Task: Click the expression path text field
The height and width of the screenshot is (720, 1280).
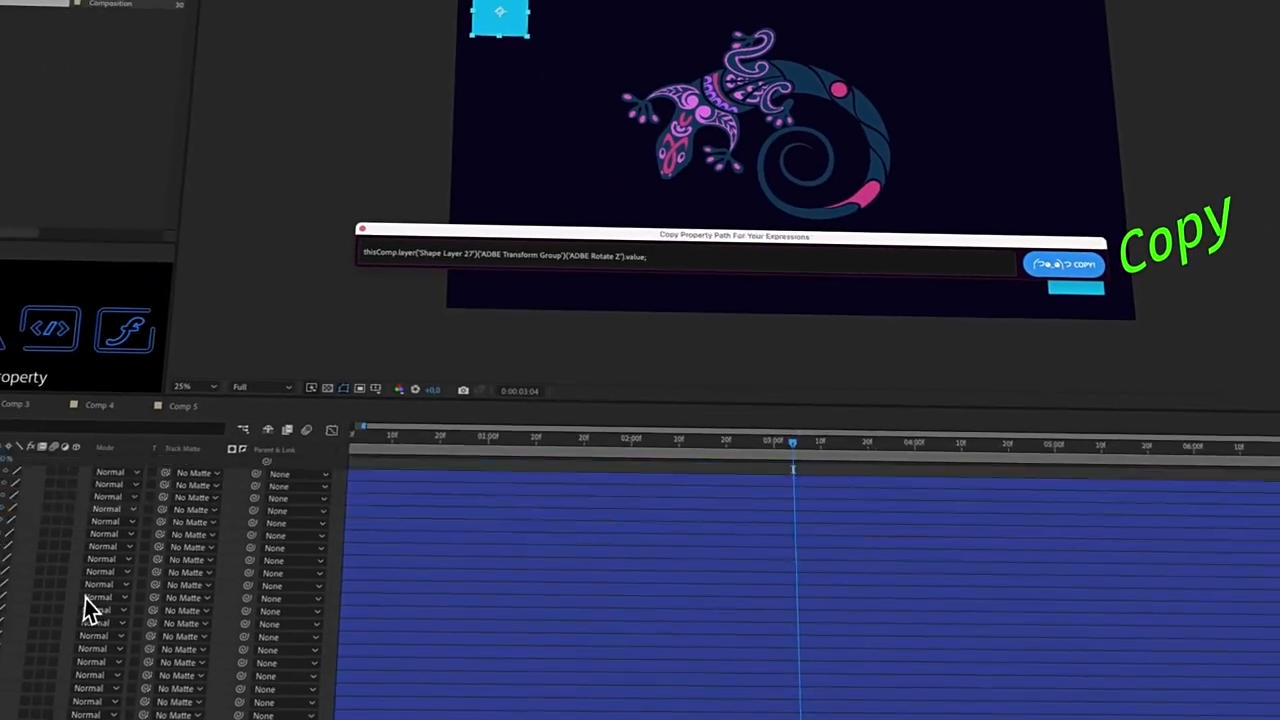Action: (686, 256)
